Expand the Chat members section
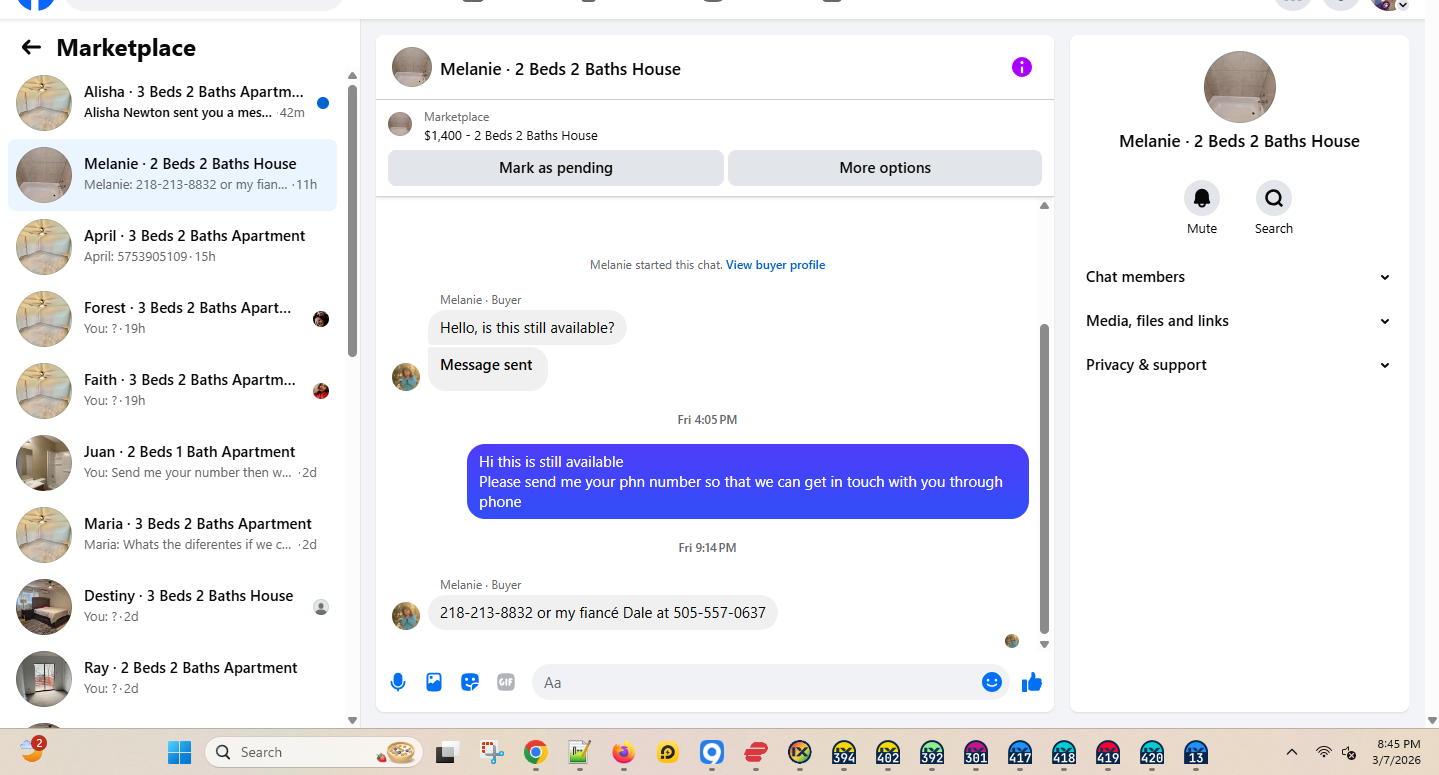 [1238, 277]
